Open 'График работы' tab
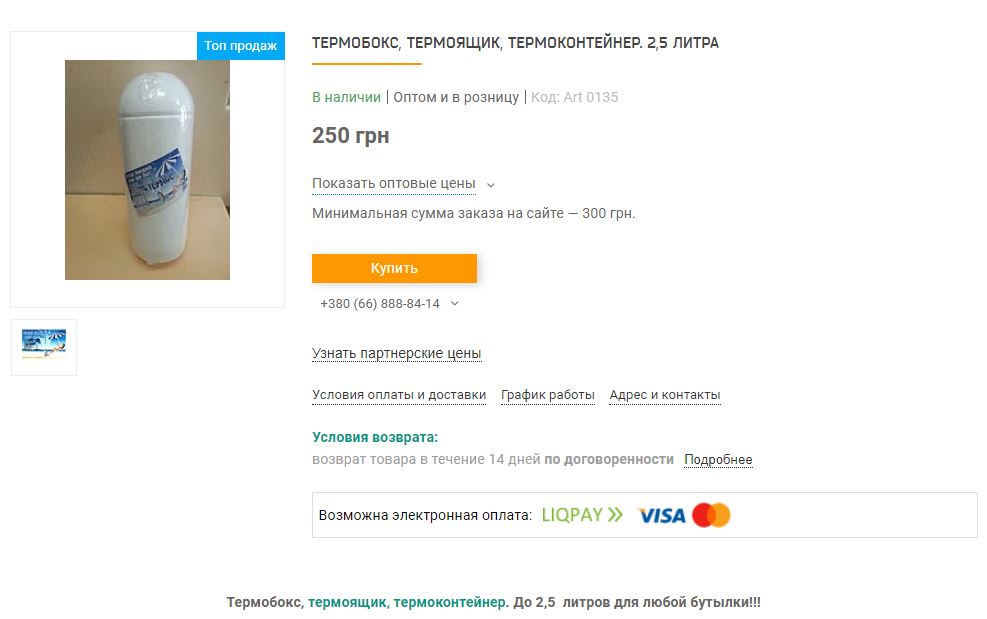Screen dimensions: 987x619 (548, 395)
